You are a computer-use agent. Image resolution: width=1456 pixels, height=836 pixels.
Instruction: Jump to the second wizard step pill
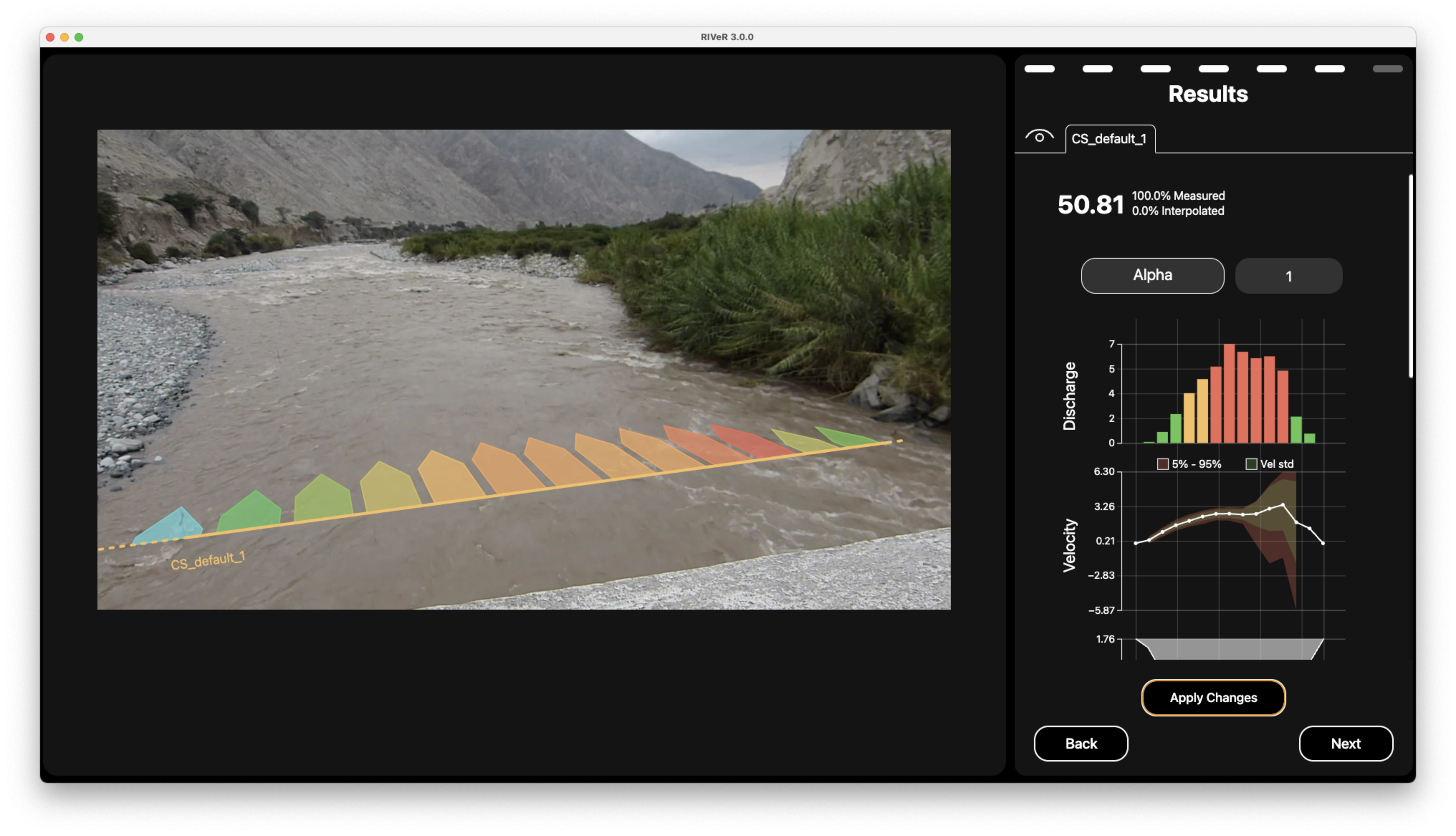coord(1097,69)
